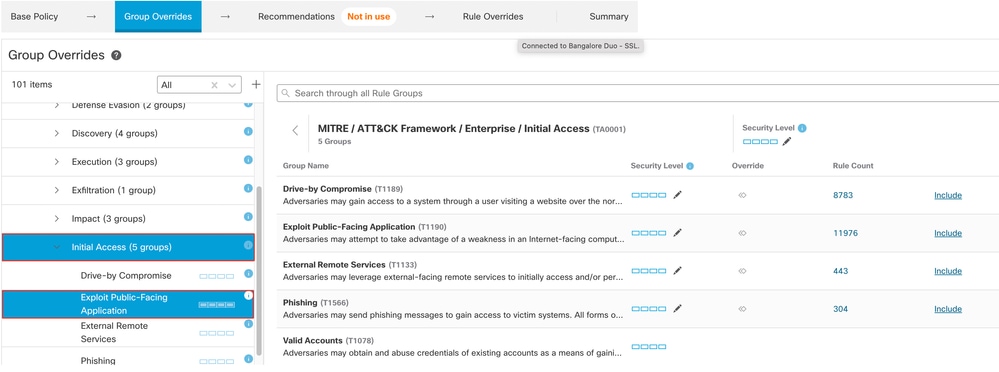999x372 pixels.
Task: Open the Group Overrides help icon
Action: pos(116,55)
